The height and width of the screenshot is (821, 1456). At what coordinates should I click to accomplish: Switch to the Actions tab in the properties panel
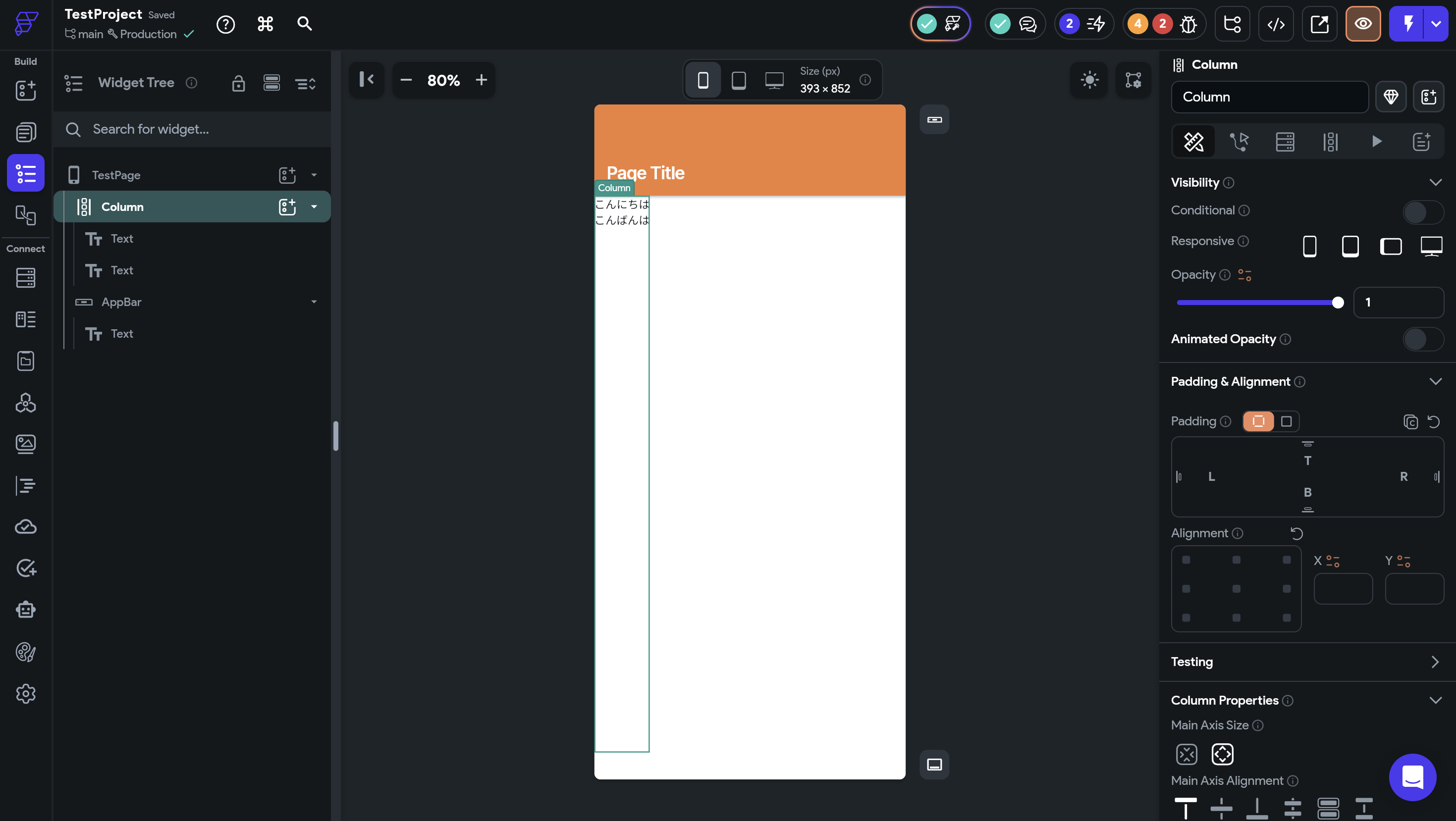1239,141
